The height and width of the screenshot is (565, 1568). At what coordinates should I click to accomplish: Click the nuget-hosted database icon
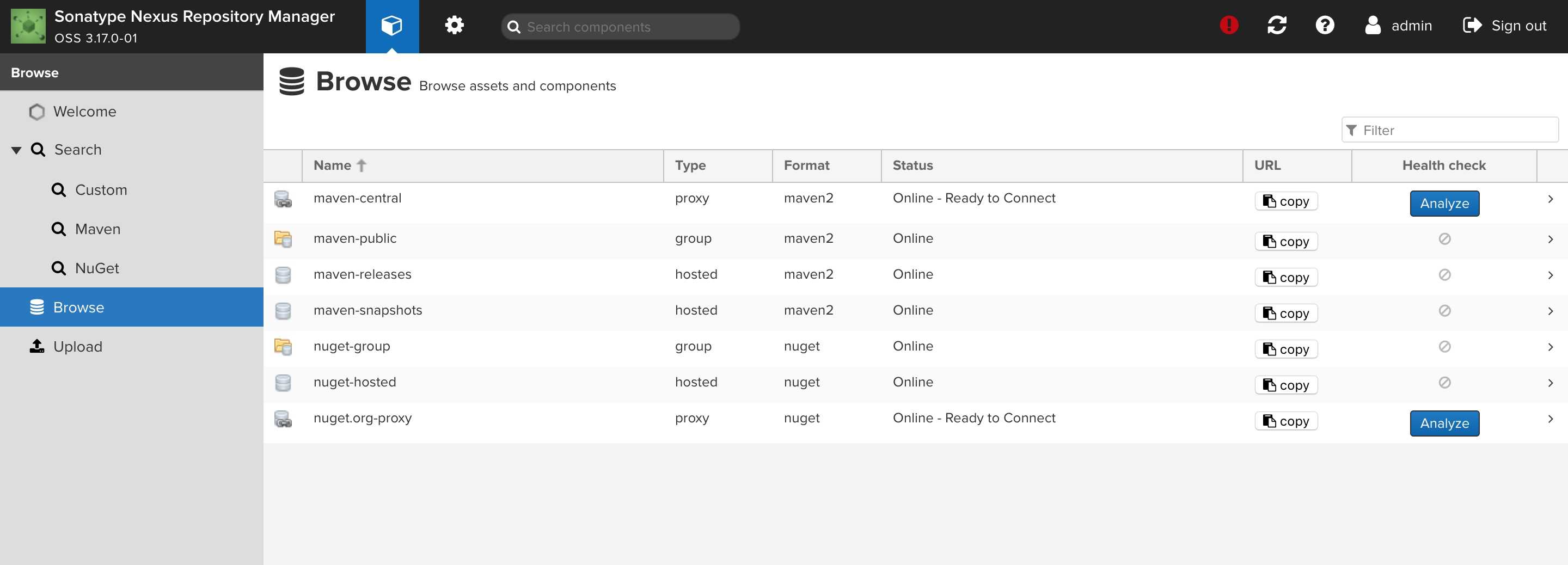point(283,383)
